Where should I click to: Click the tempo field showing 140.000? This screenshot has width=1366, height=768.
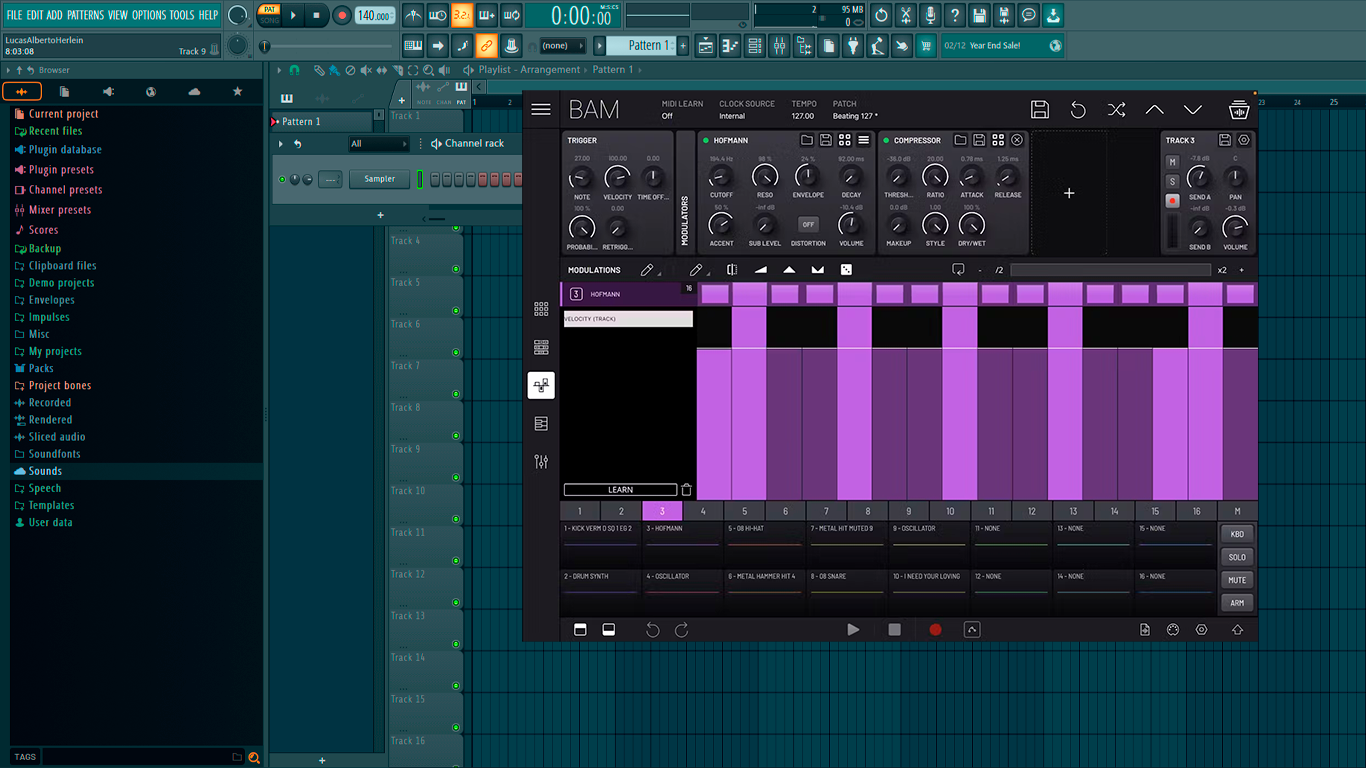(x=375, y=16)
